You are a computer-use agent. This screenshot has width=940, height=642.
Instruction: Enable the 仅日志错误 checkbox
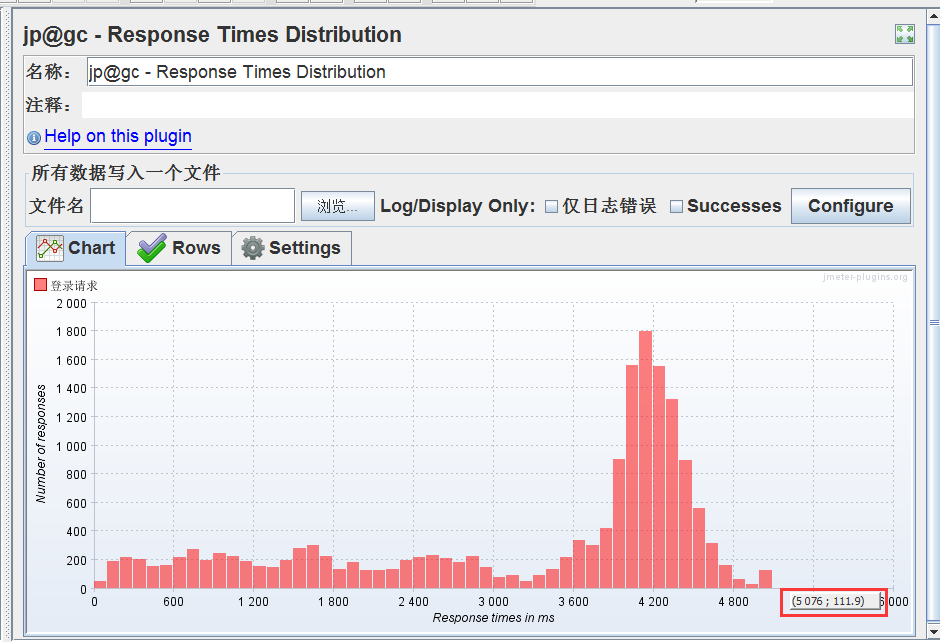(x=550, y=206)
